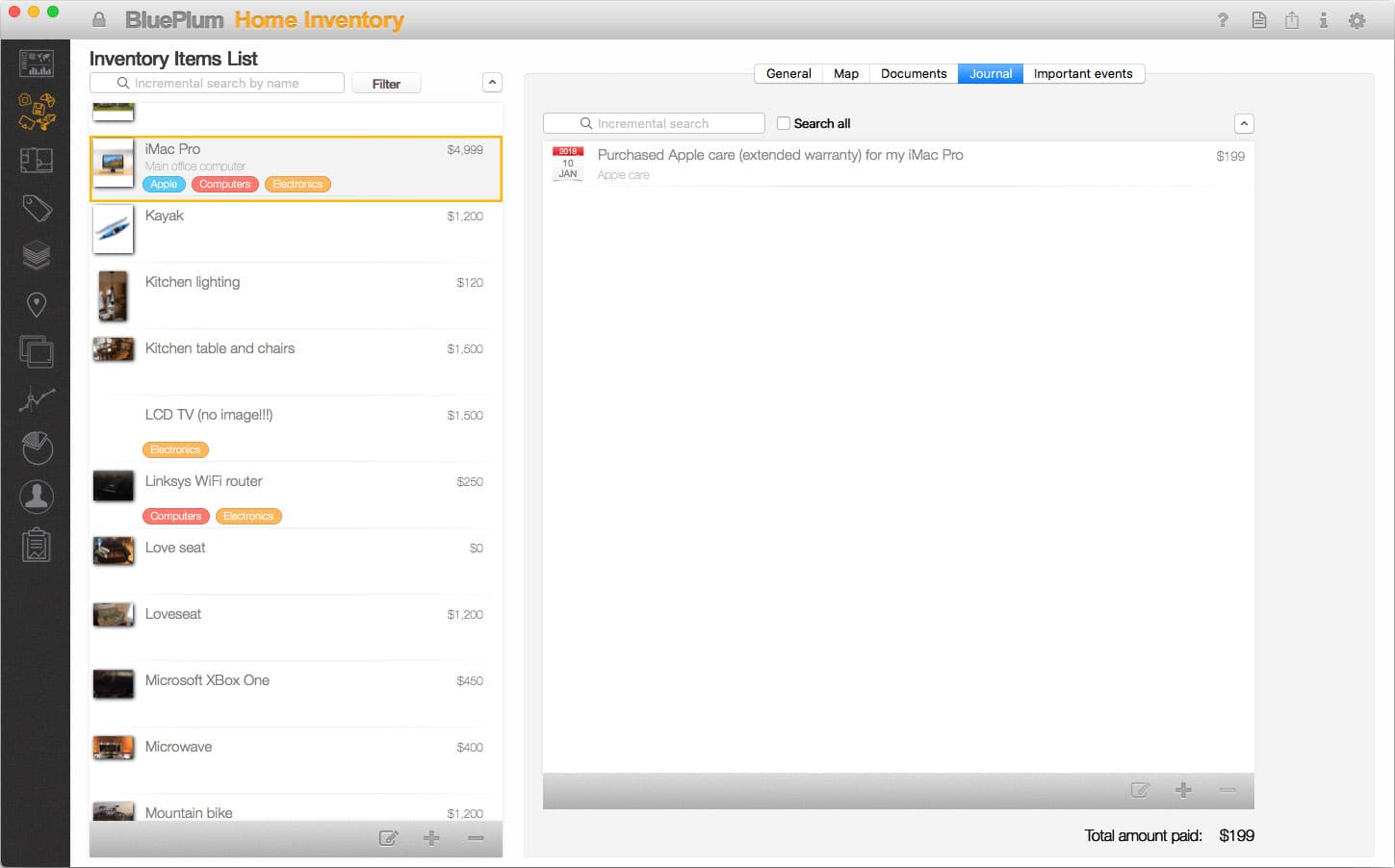Click the info icon in title bar
The width and height of the screenshot is (1395, 868).
(1324, 19)
